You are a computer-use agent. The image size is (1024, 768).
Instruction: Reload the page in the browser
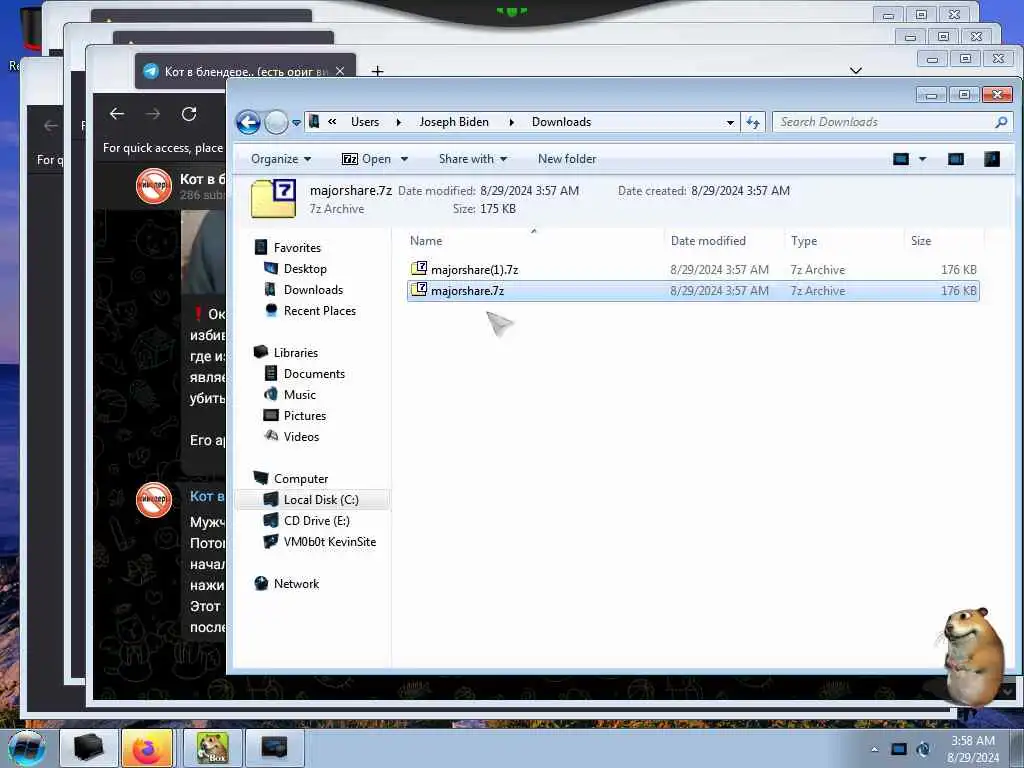(189, 114)
